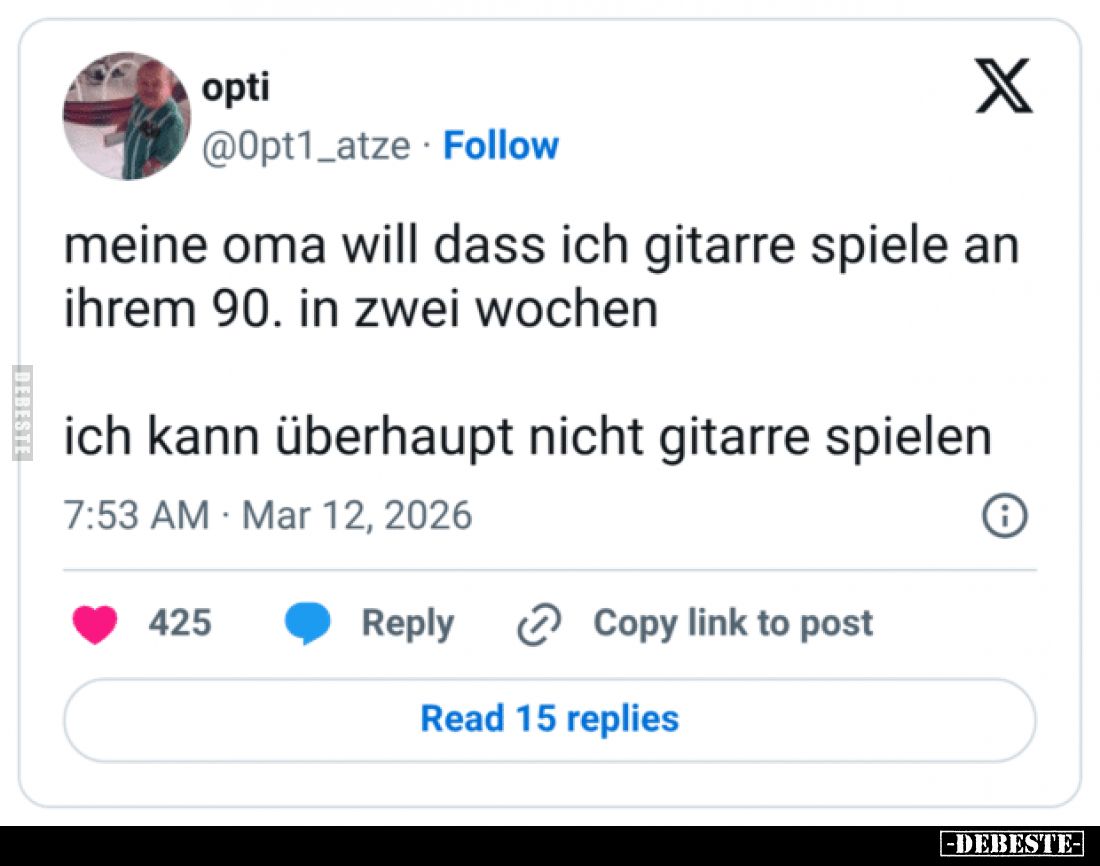1100x866 pixels.
Task: Click the pink heart like icon
Action: pyautogui.click(x=95, y=625)
